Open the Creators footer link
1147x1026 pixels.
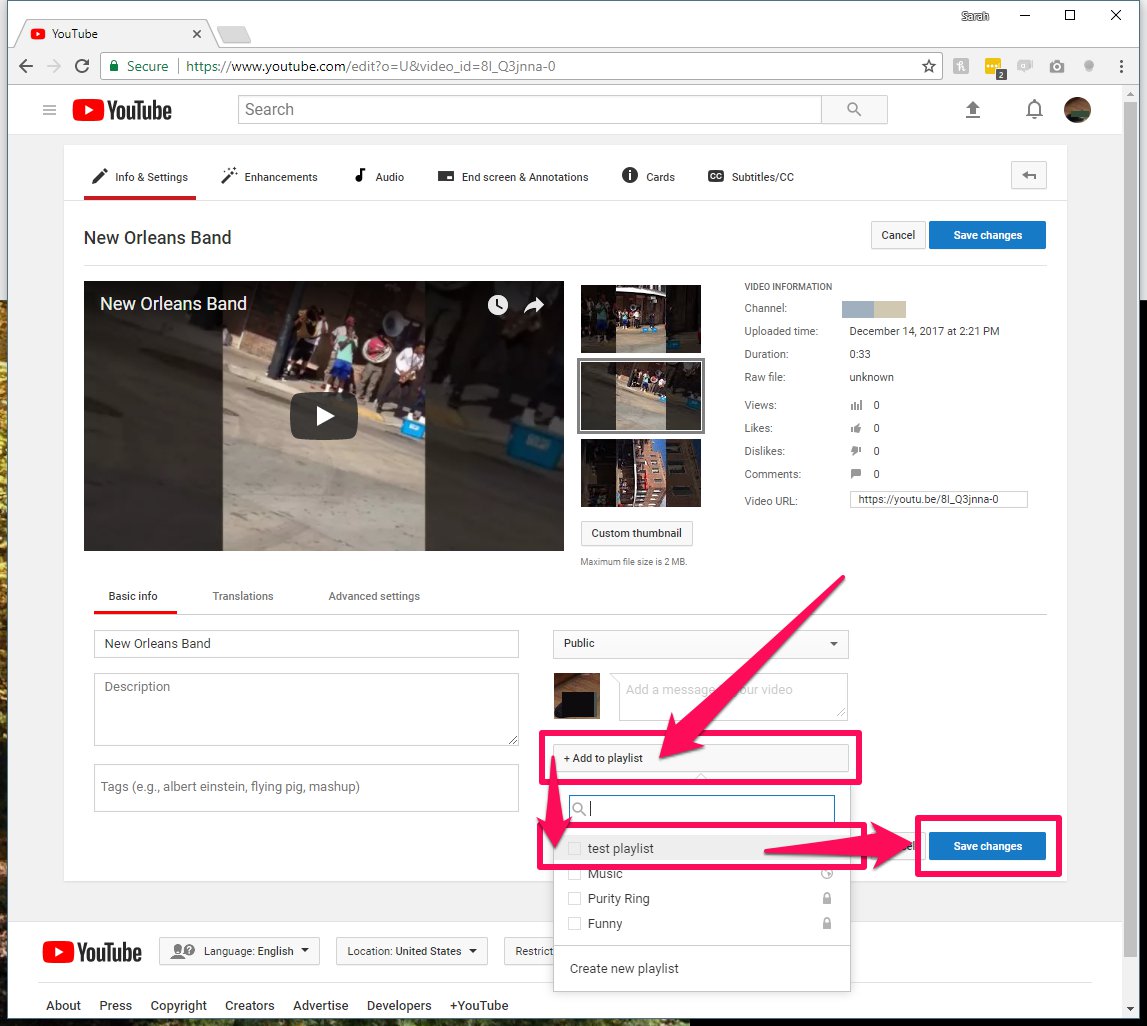tap(249, 1006)
